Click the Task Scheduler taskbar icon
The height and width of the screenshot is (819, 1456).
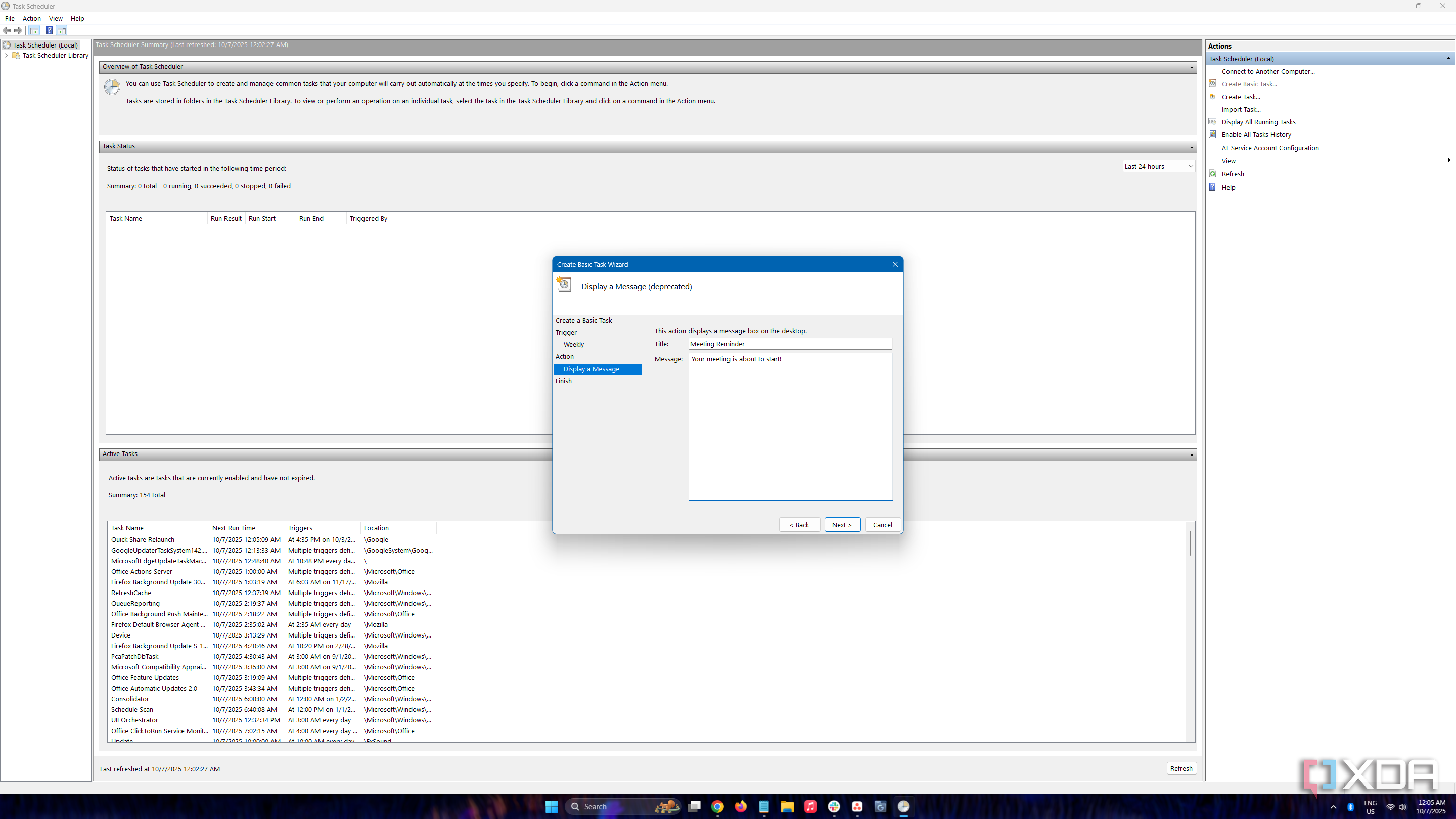click(904, 806)
